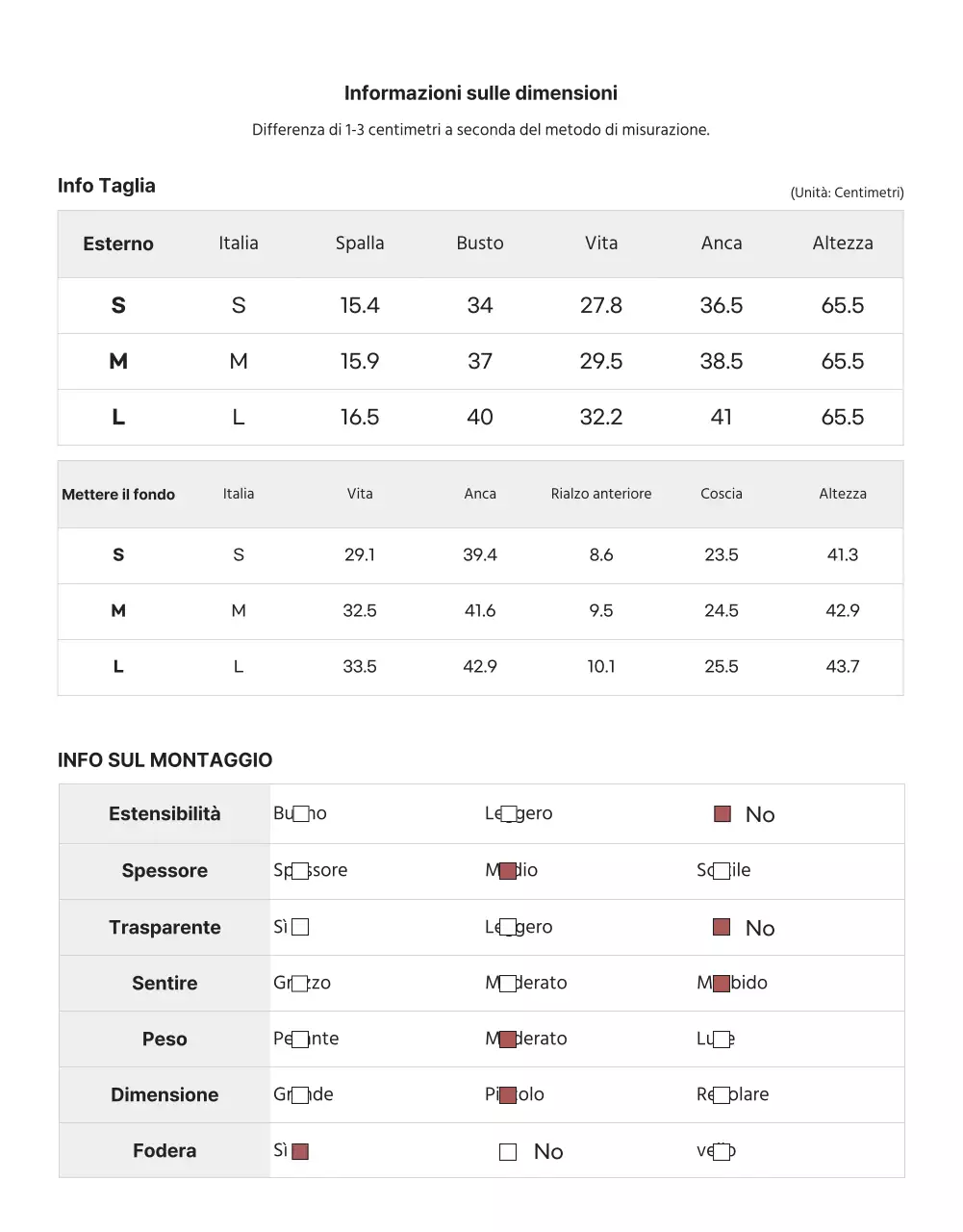Click the 'Info Taglia' heading
The image size is (963, 1232).
(107, 186)
